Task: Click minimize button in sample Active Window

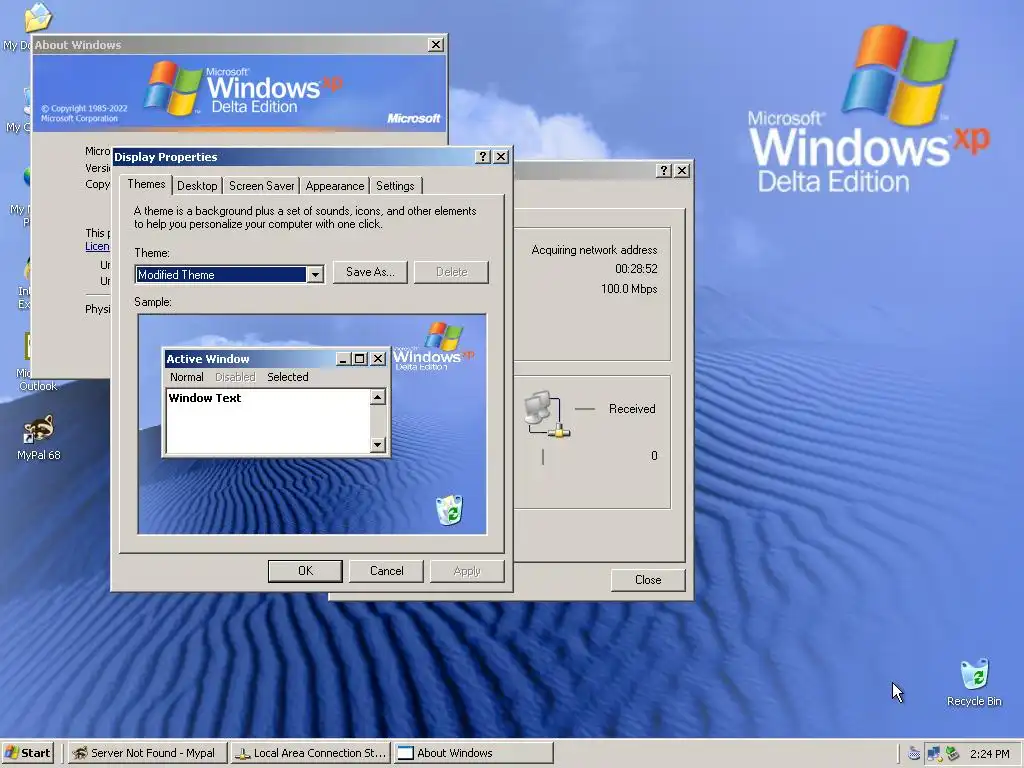Action: (x=344, y=359)
